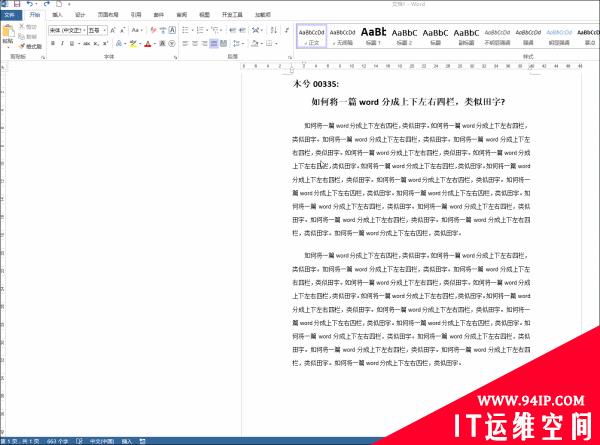Apply the 标题 1 heading style
The height and width of the screenshot is (445, 600).
[373, 36]
